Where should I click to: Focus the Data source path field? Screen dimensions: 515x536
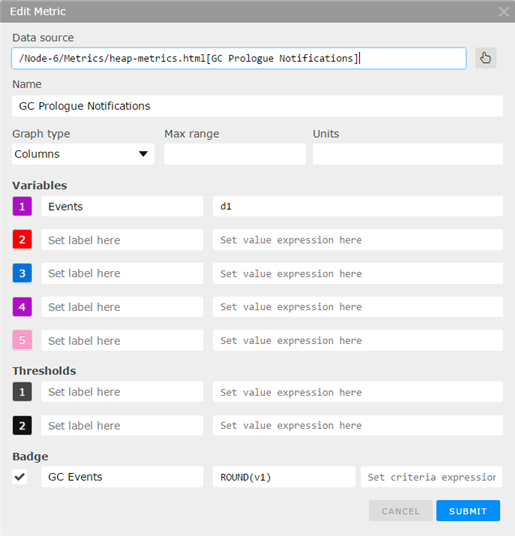239,58
